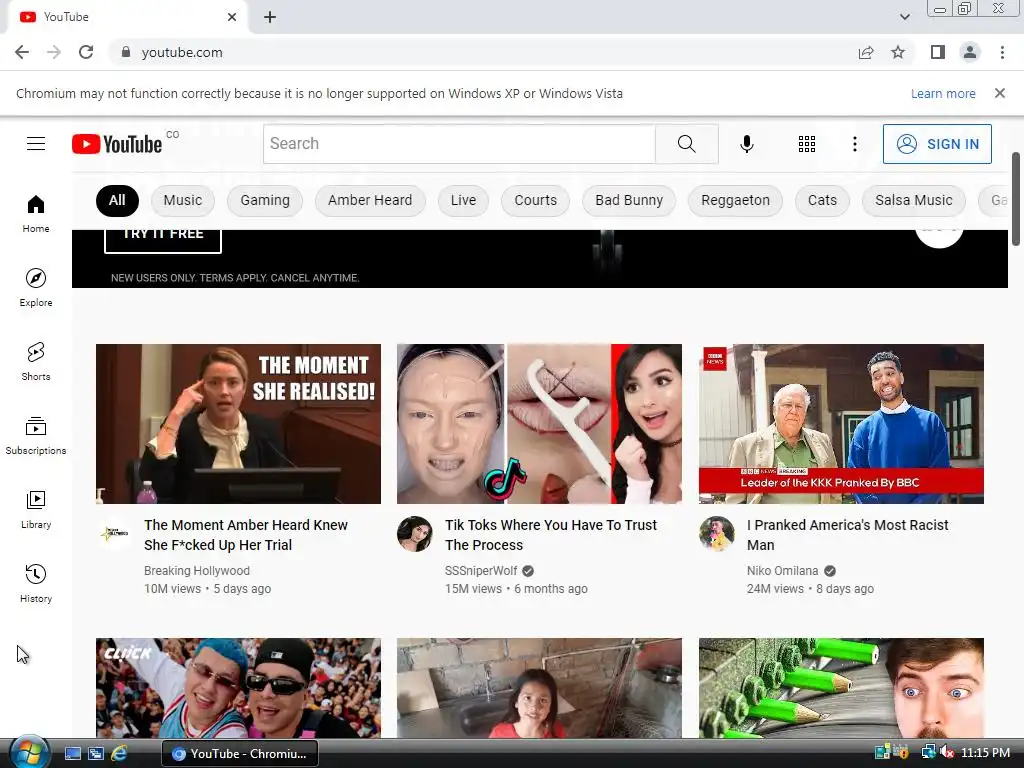Image resolution: width=1024 pixels, height=768 pixels.
Task: Select the Salsa Music chip
Action: [914, 200]
